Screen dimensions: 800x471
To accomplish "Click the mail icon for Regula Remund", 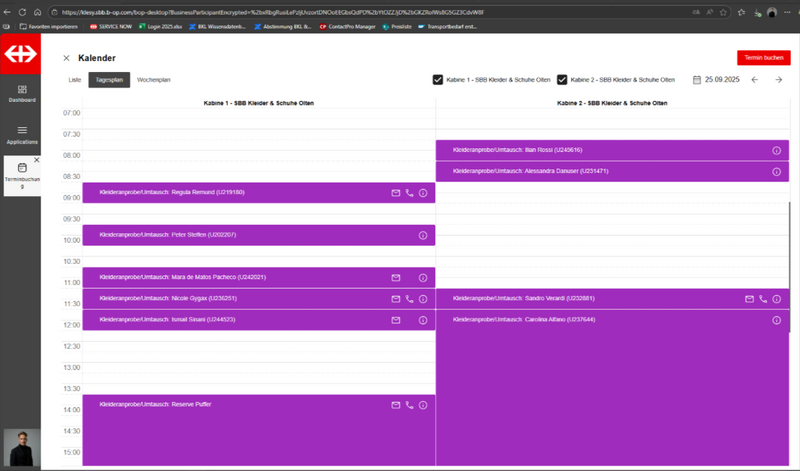I will click(x=395, y=192).
